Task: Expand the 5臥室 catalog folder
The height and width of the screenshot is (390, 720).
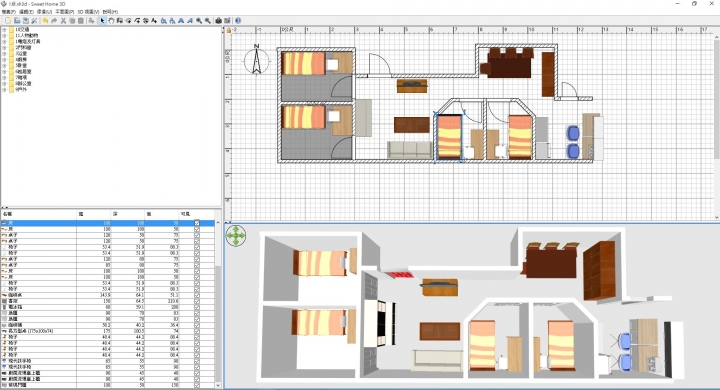Action: click(4, 66)
